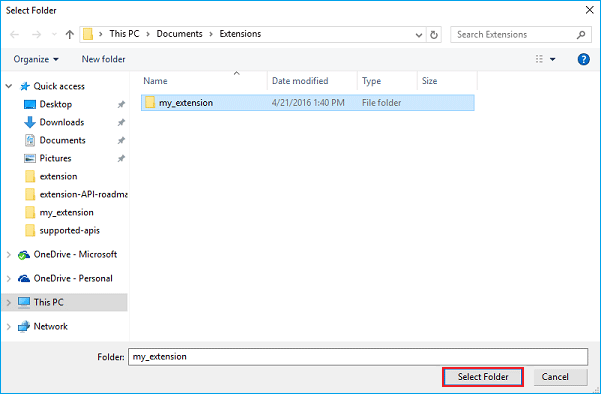
Task: Open the address bar history dropdown
Action: (x=419, y=35)
